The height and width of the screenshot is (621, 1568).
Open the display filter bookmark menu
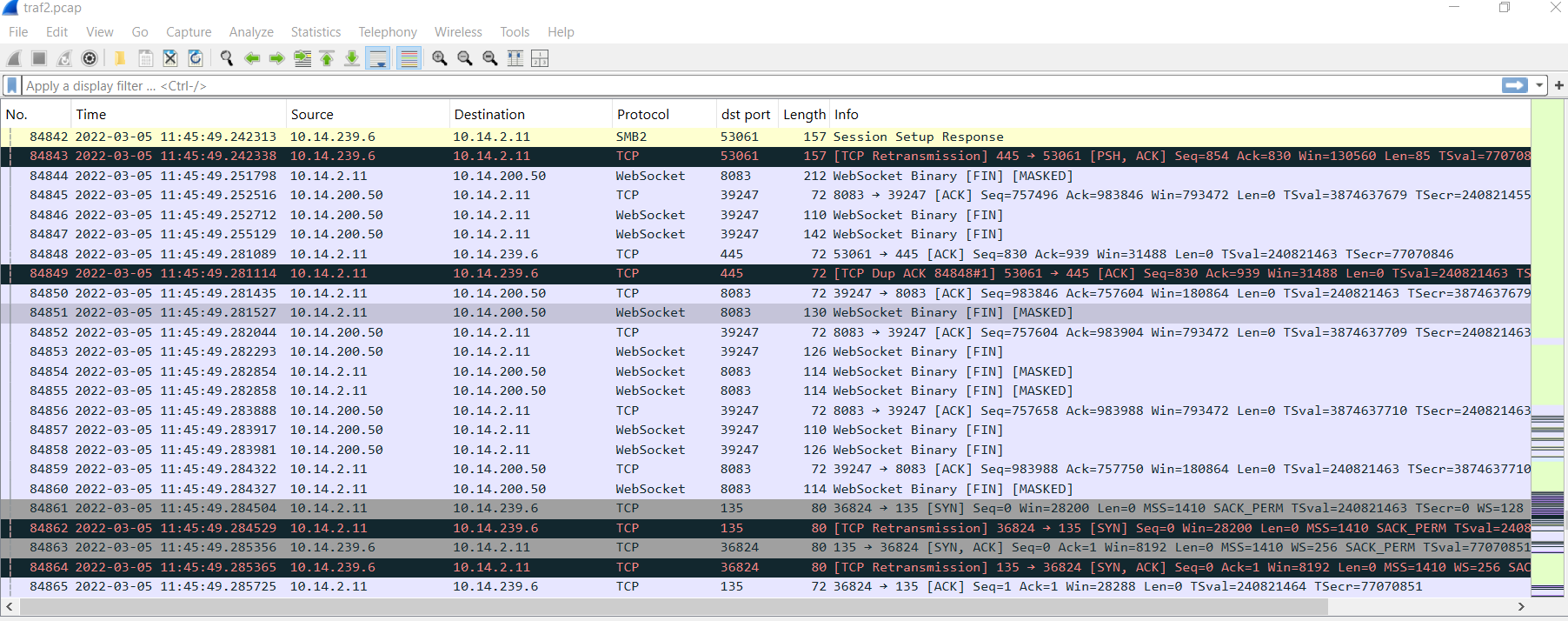coord(12,85)
